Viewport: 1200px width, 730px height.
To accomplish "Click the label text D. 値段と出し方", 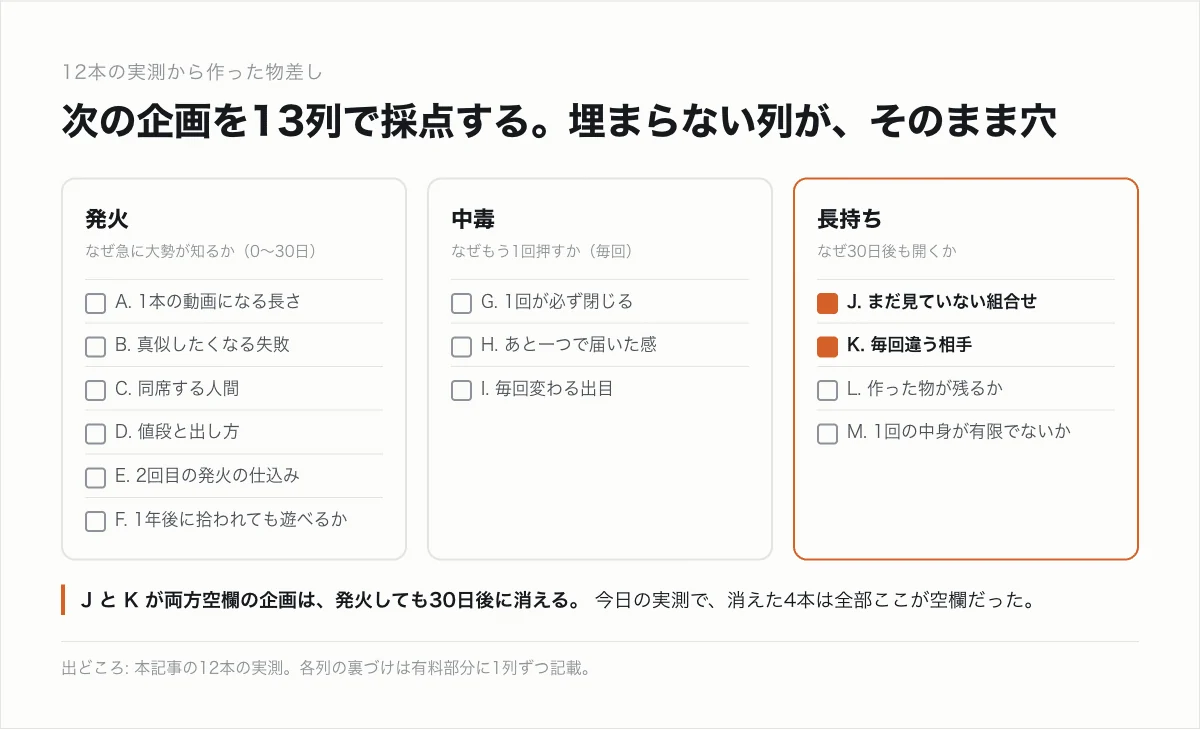I will tap(177, 432).
